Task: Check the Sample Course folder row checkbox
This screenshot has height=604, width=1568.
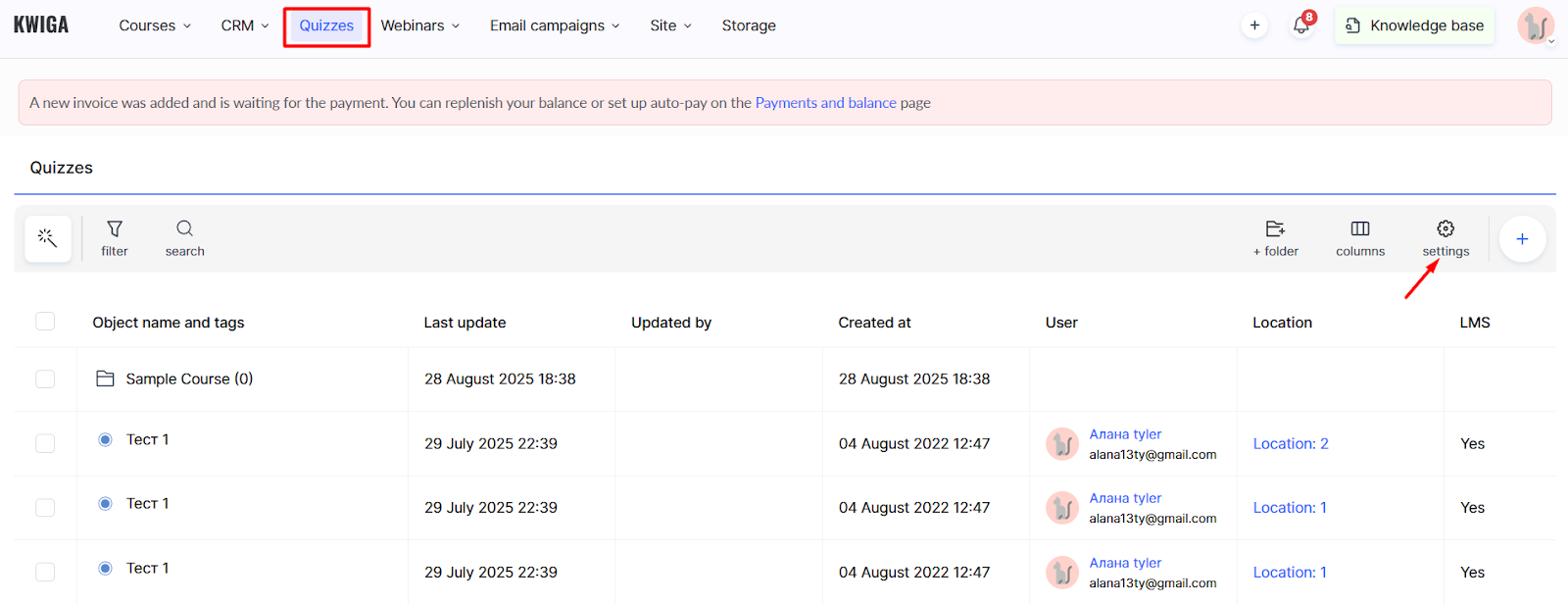Action: [45, 379]
